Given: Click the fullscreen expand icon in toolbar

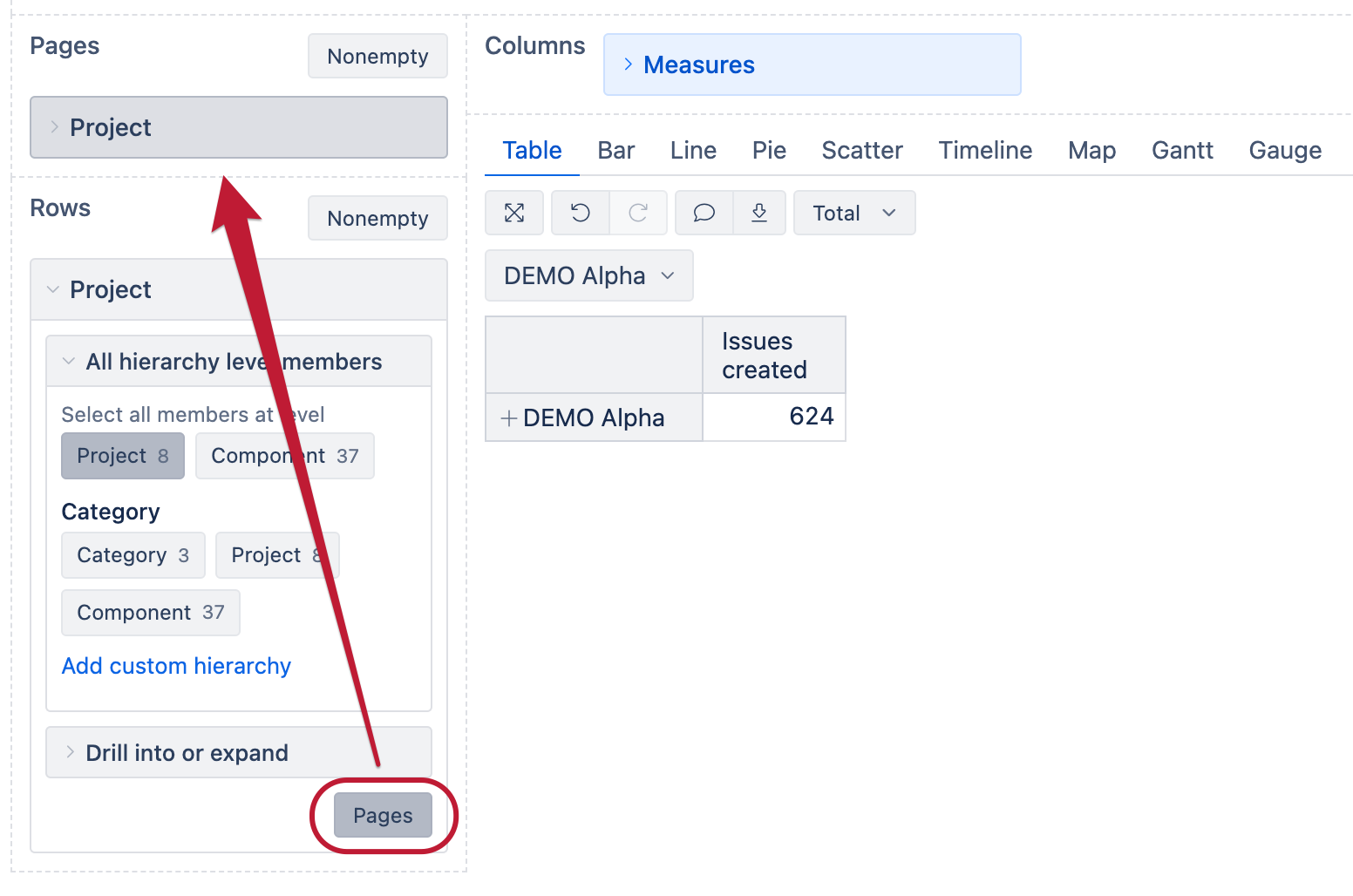Looking at the screenshot, I should [514, 213].
